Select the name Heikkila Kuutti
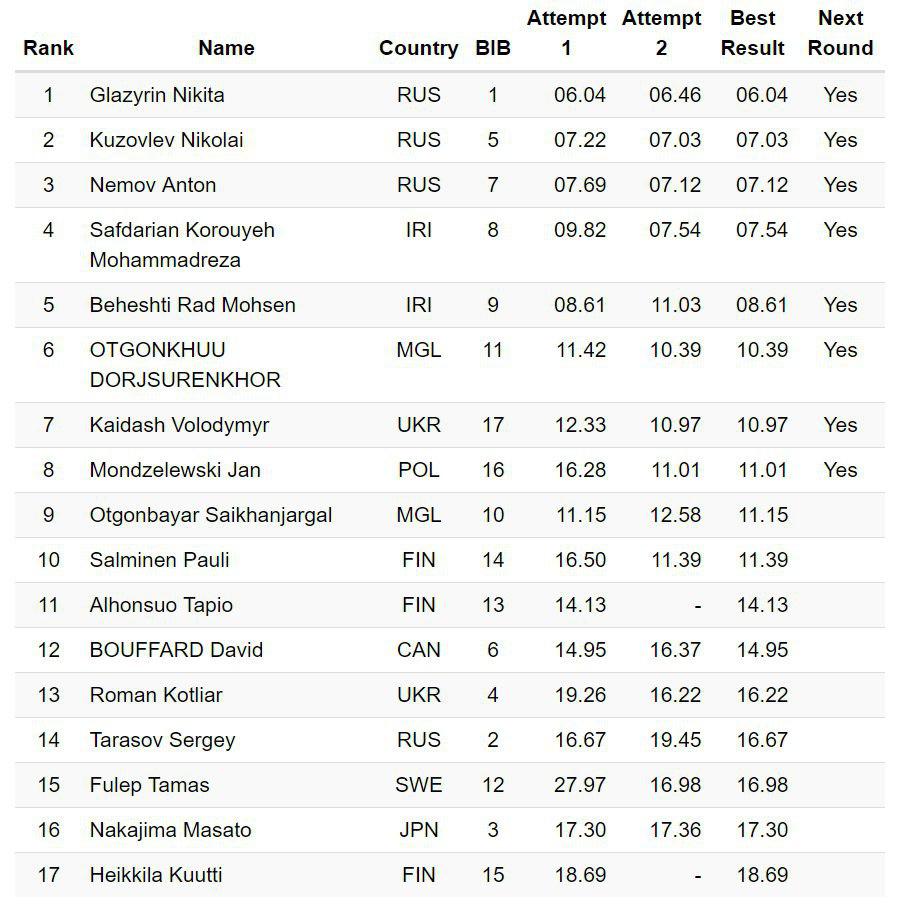Screen dimensions: 905x905 156,875
